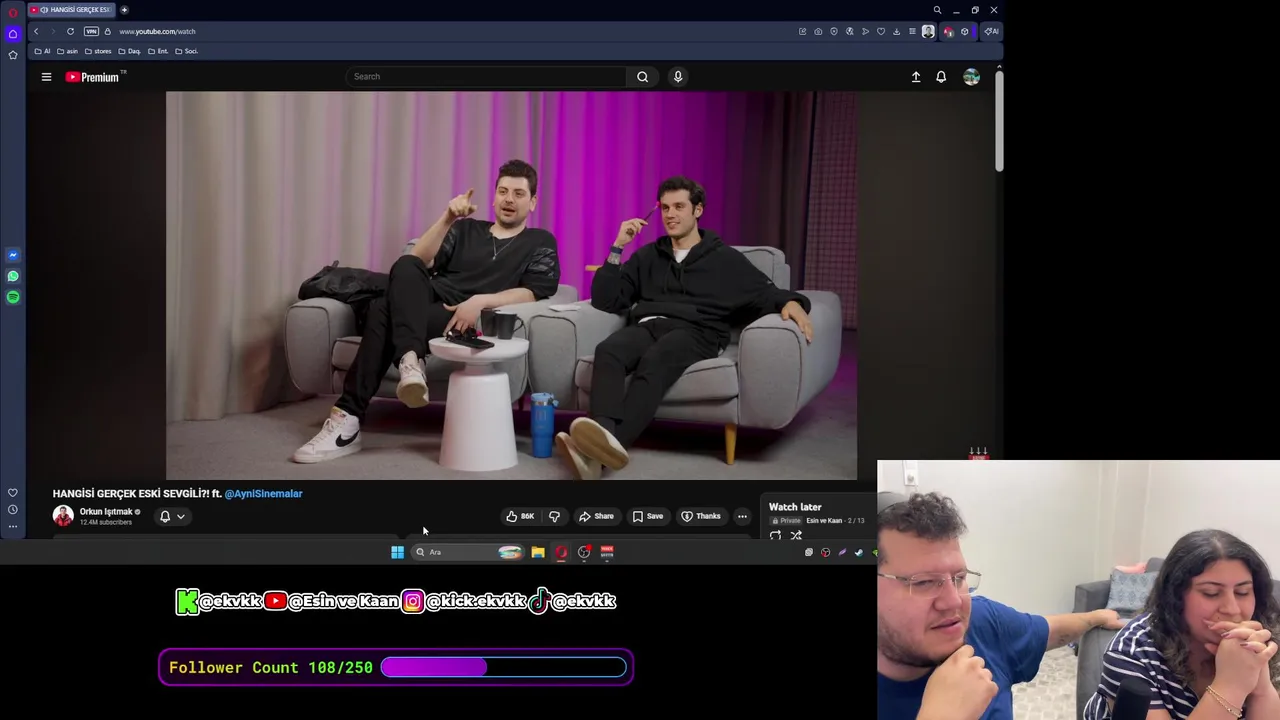
Task: Open browser profile avatar in toolbar
Action: (x=928, y=31)
